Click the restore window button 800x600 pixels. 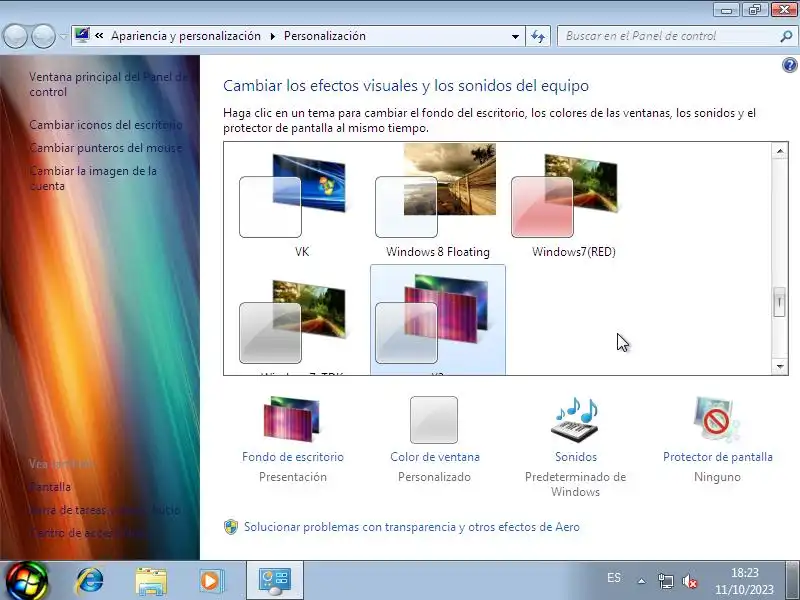pyautogui.click(x=755, y=10)
